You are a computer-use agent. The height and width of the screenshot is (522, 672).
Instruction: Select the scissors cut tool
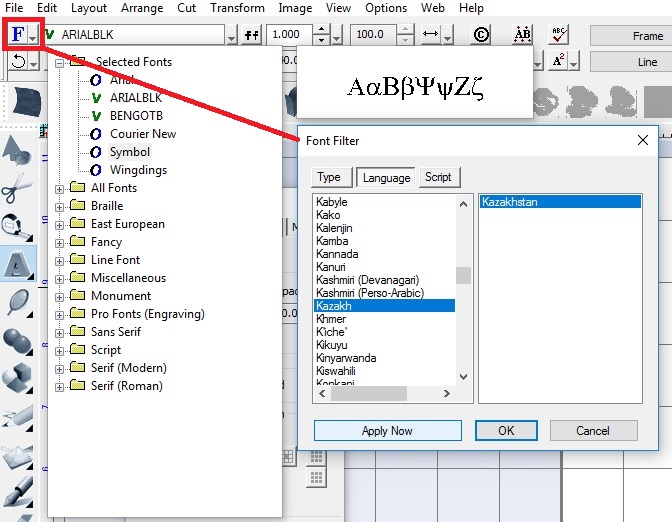pyautogui.click(x=17, y=188)
